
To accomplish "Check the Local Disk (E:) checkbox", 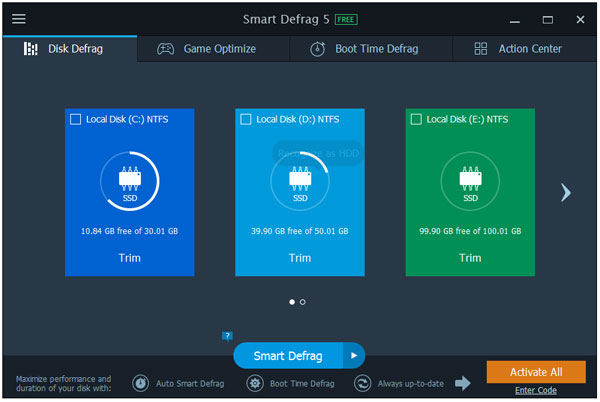I will [416, 120].
